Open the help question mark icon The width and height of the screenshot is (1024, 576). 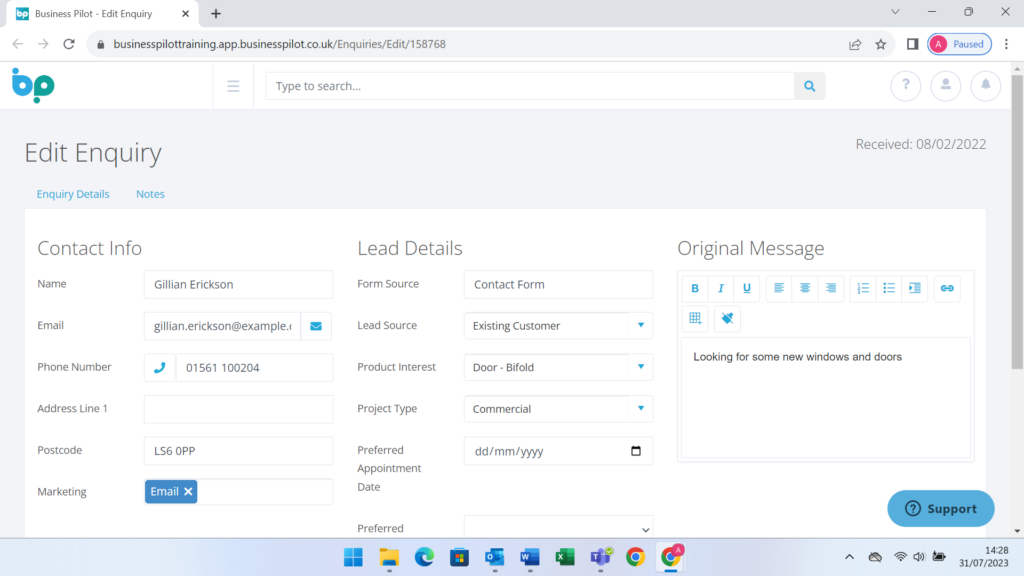[x=906, y=86]
